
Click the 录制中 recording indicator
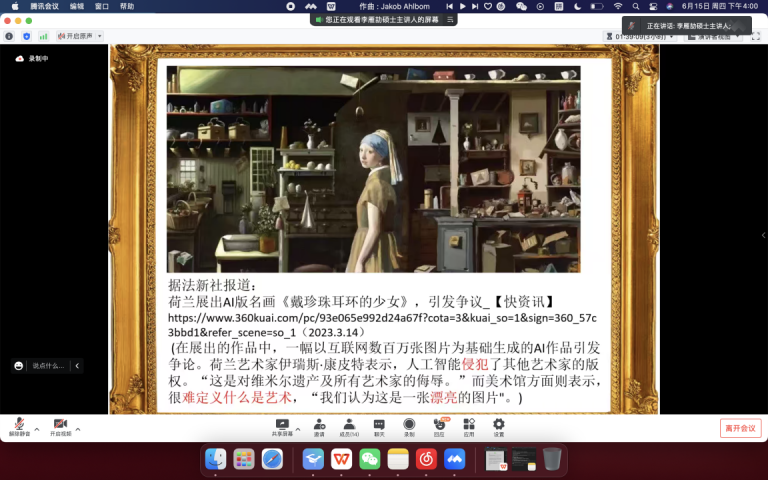click(32, 58)
